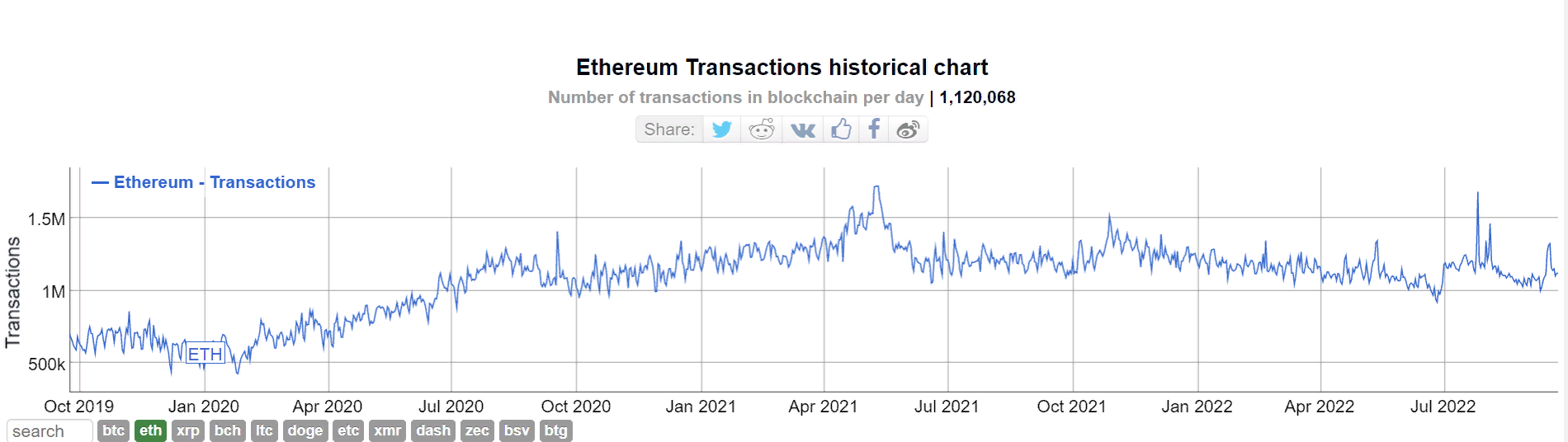Pick the zec coin tag

tap(477, 430)
